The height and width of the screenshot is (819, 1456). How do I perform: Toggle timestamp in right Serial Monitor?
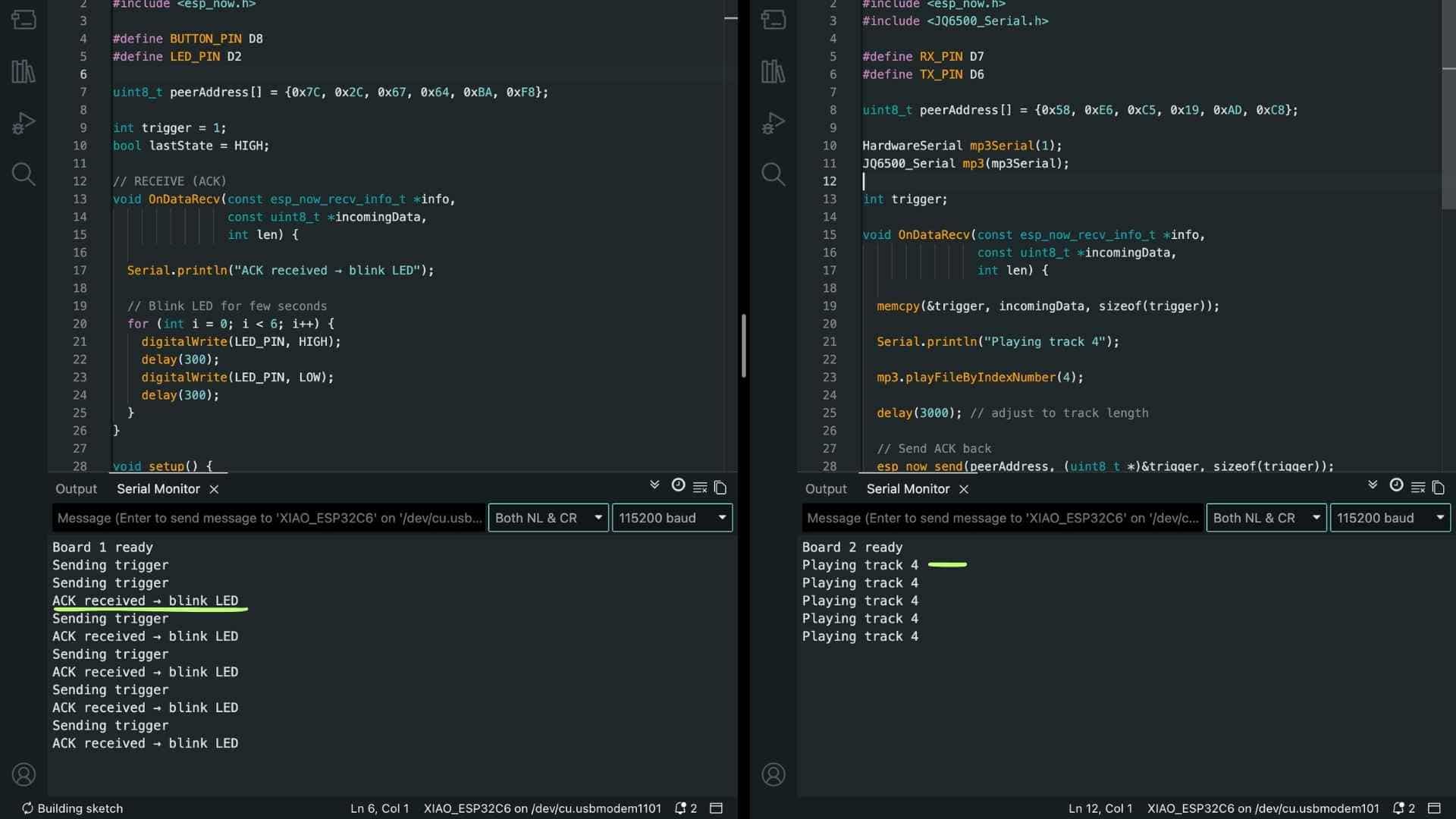coord(1395,485)
